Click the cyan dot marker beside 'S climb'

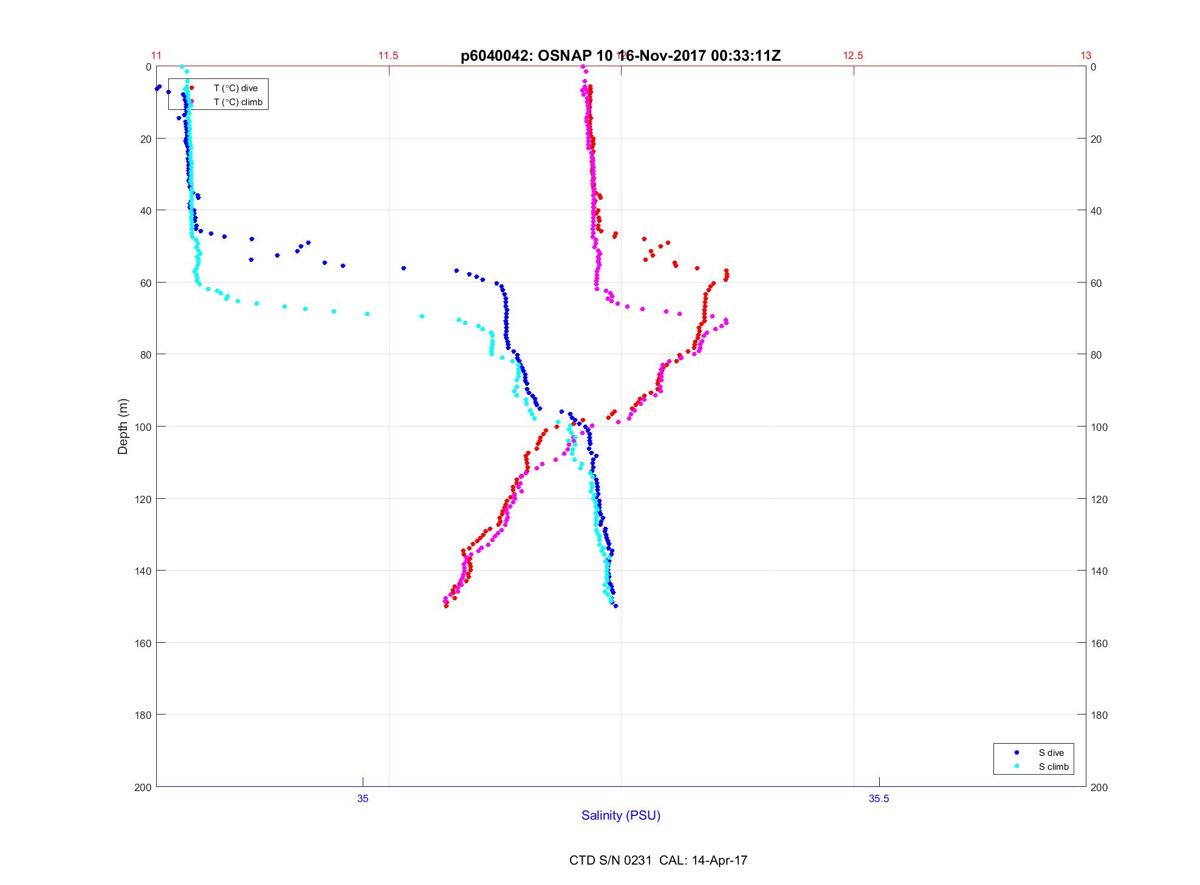(x=1016, y=767)
